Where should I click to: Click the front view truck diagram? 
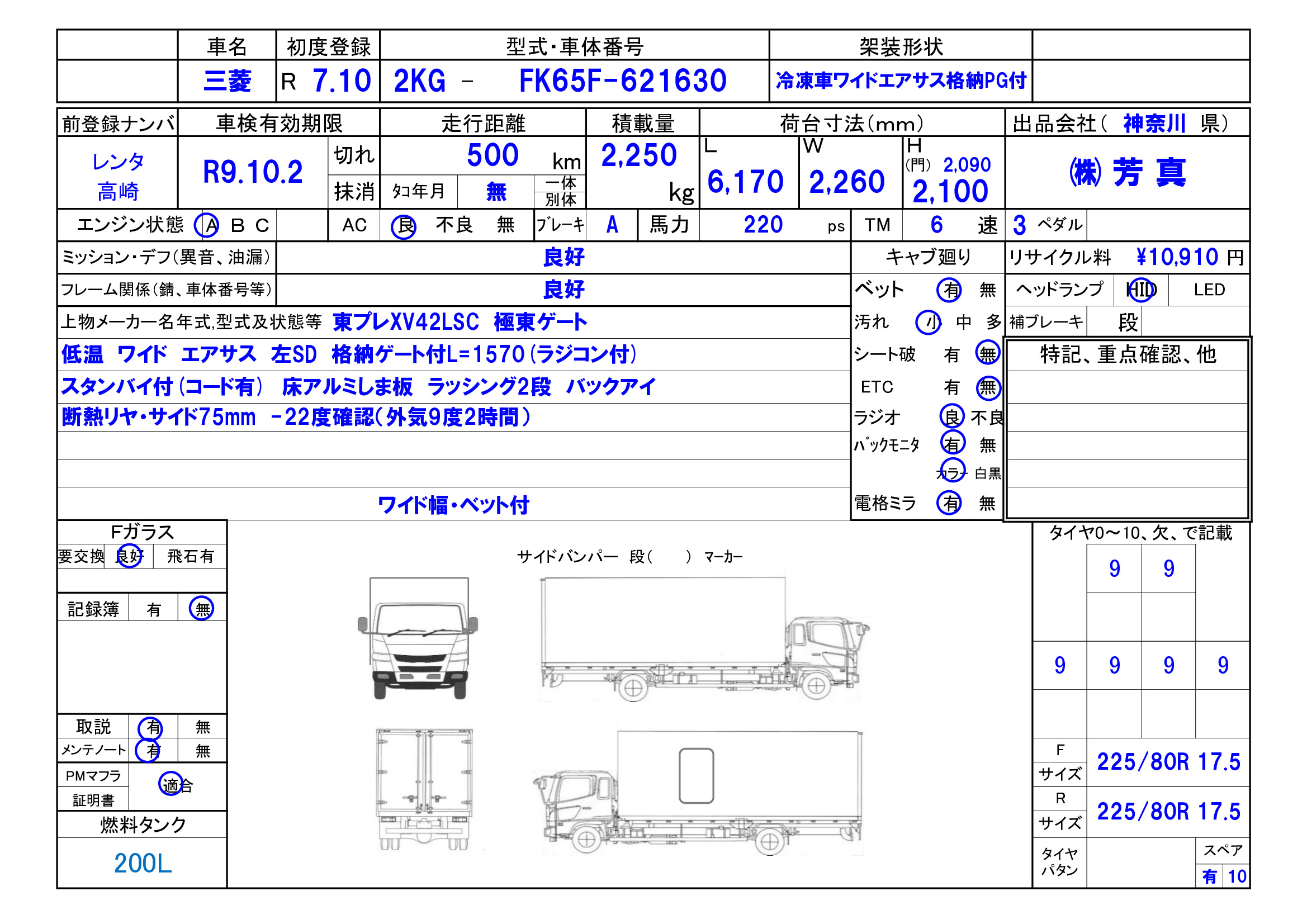(418, 639)
